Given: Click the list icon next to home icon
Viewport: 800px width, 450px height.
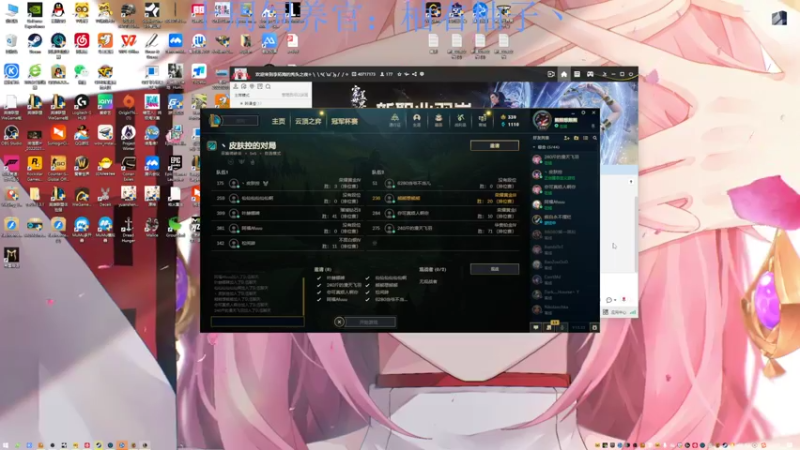Looking at the screenshot, I should [x=577, y=74].
